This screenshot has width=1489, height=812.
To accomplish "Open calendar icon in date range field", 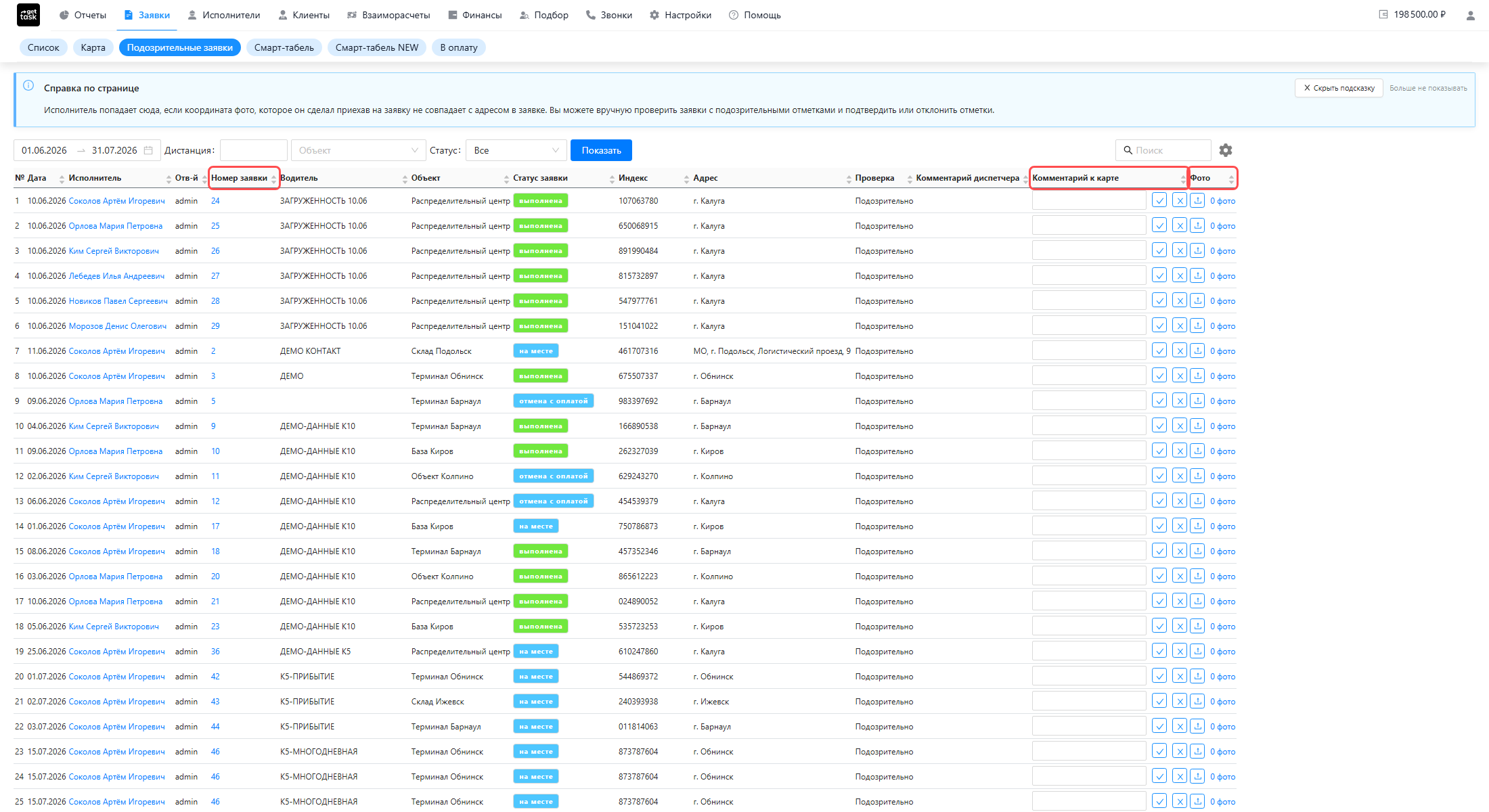I will pos(148,150).
